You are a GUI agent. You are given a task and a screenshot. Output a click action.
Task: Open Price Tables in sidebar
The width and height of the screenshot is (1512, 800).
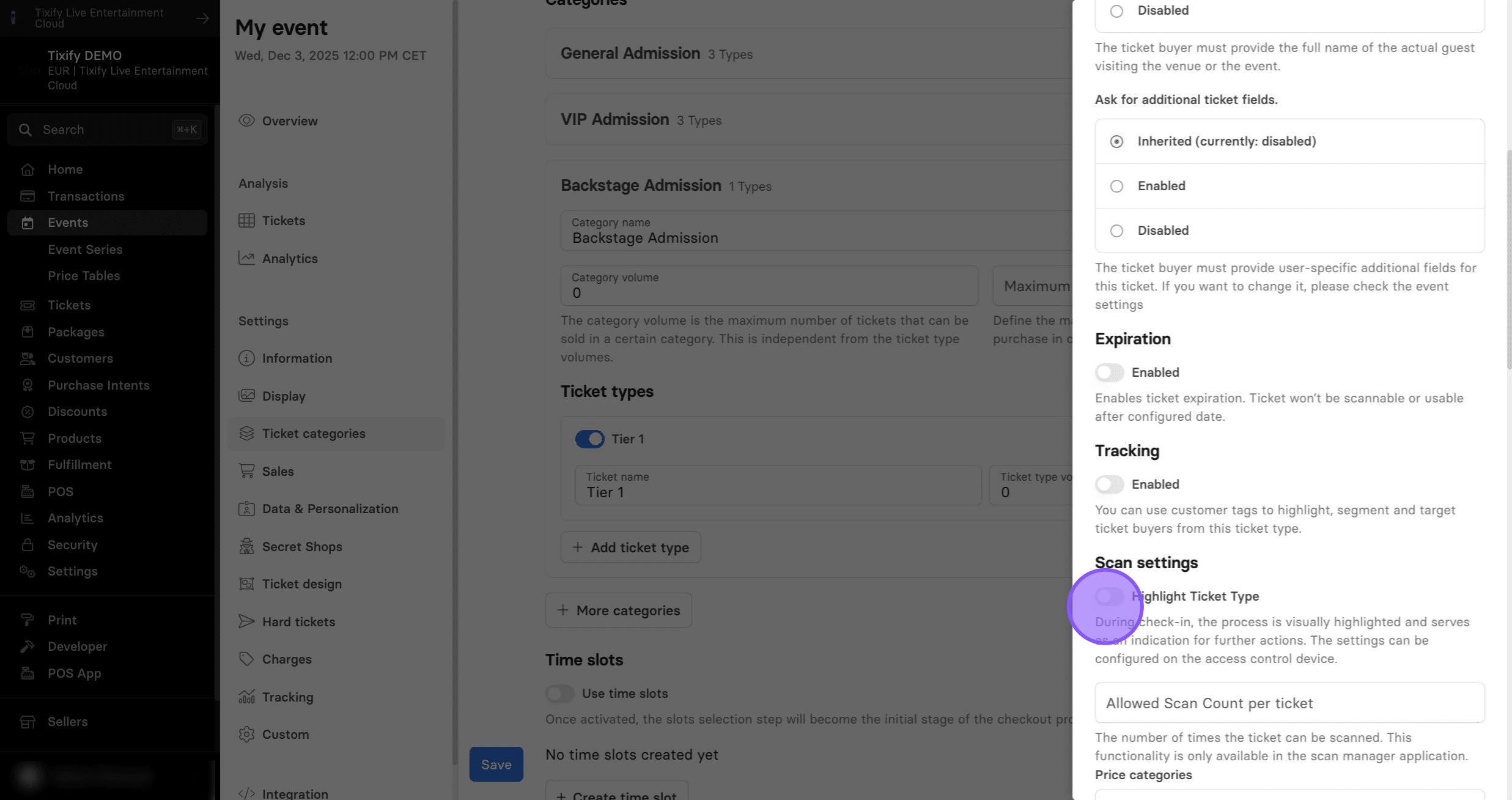[84, 276]
